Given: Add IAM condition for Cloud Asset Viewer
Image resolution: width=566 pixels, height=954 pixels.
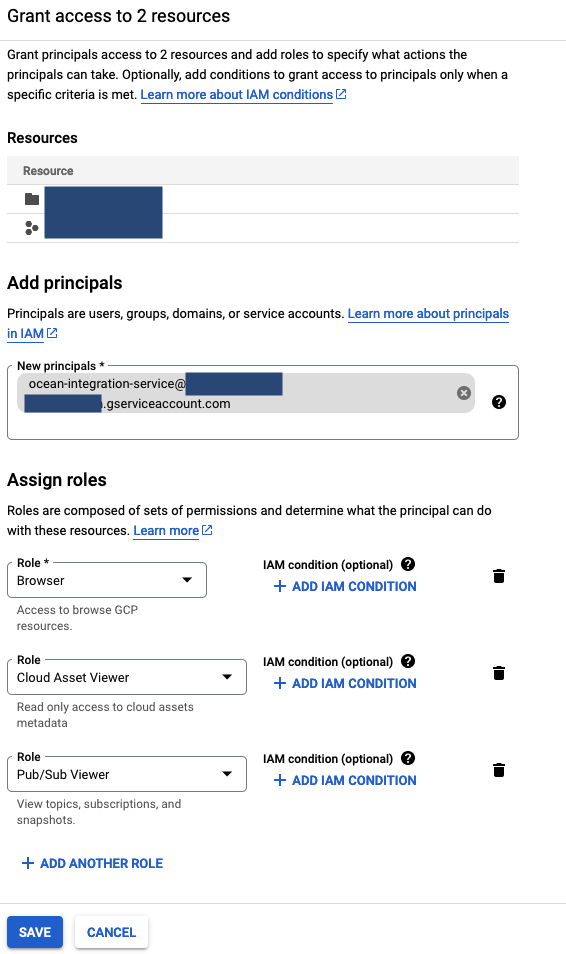Looking at the screenshot, I should (x=345, y=683).
